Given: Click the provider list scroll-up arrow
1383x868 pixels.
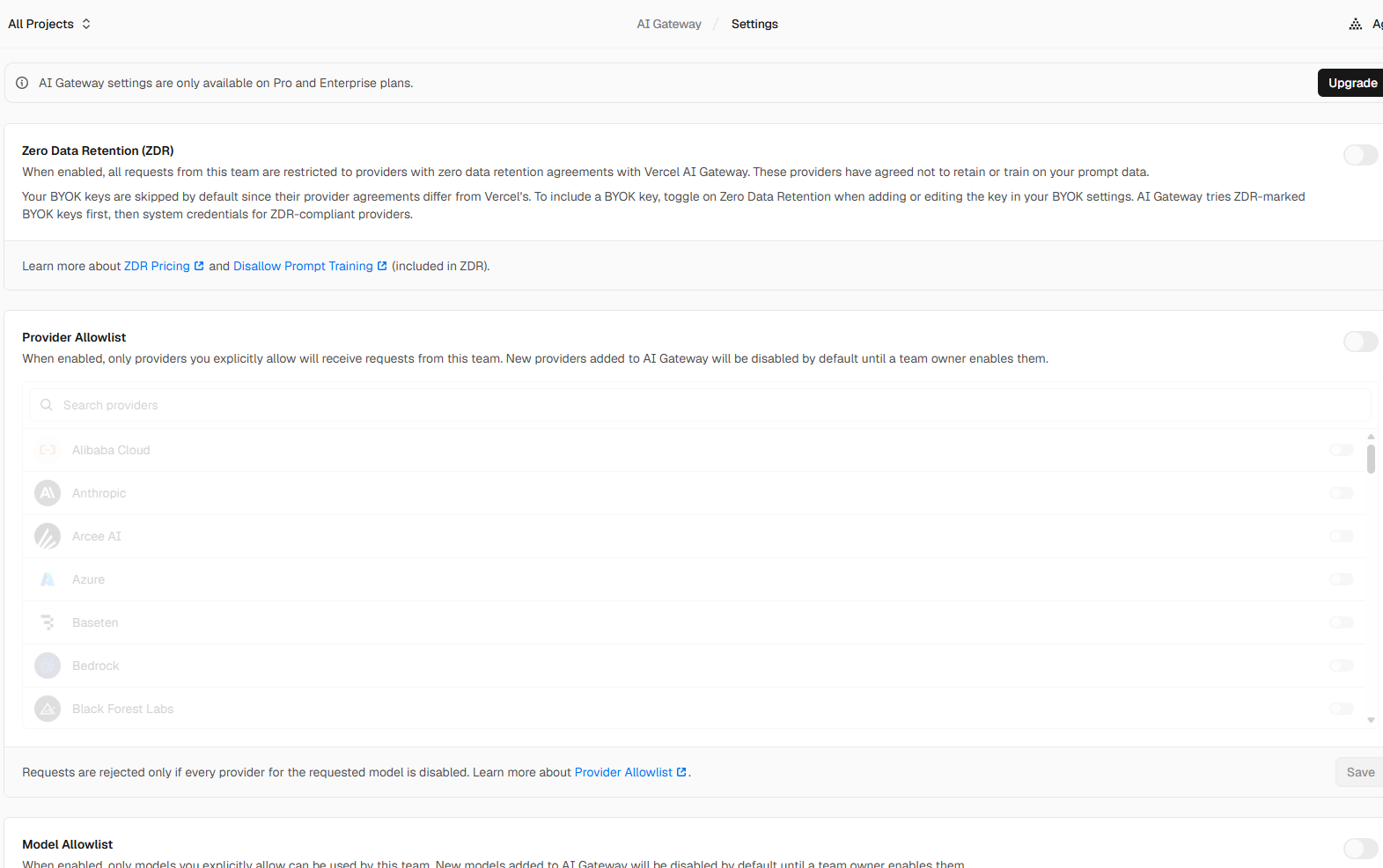Looking at the screenshot, I should pyautogui.click(x=1371, y=437).
